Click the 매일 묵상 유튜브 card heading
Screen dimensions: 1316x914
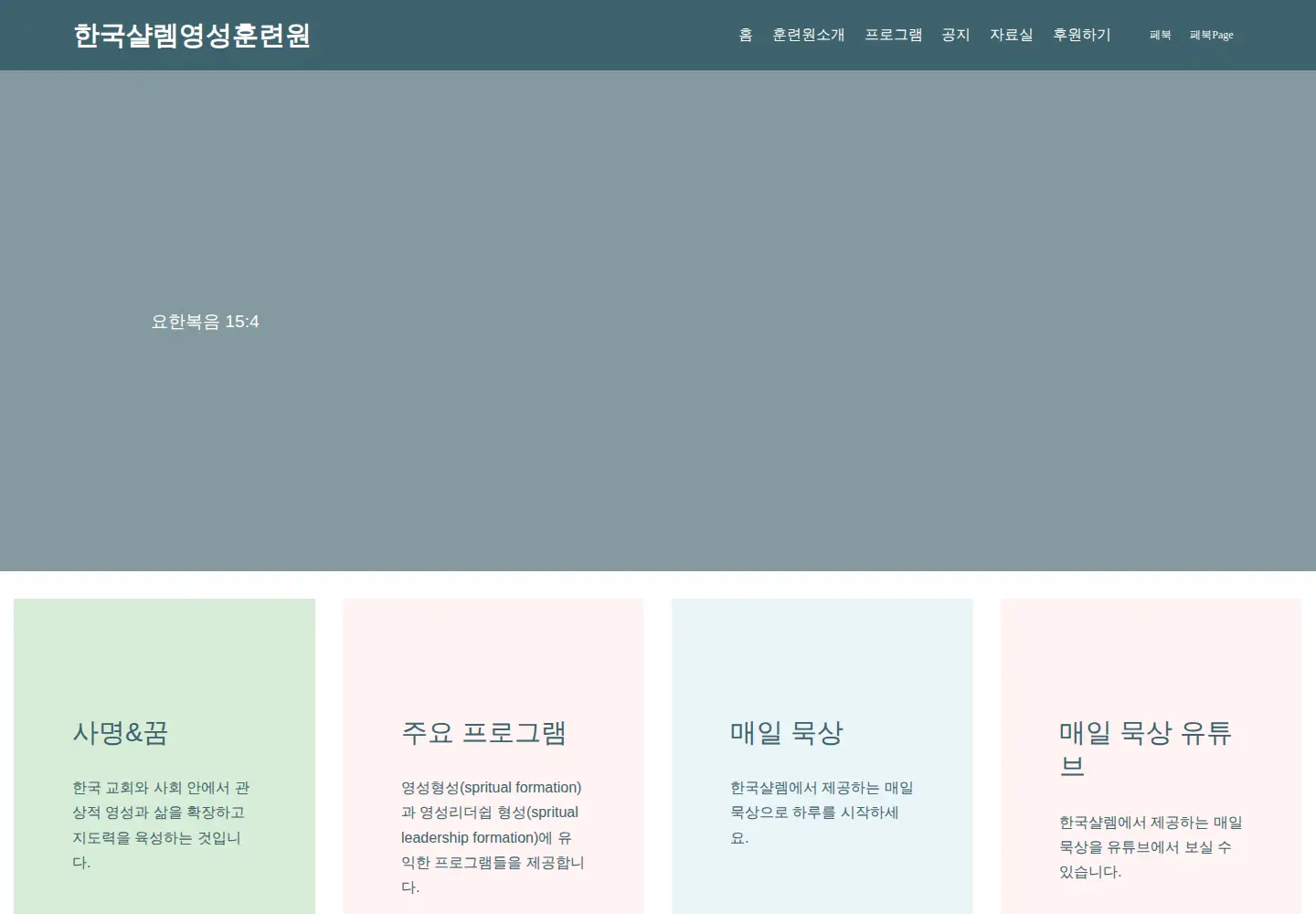click(1146, 749)
